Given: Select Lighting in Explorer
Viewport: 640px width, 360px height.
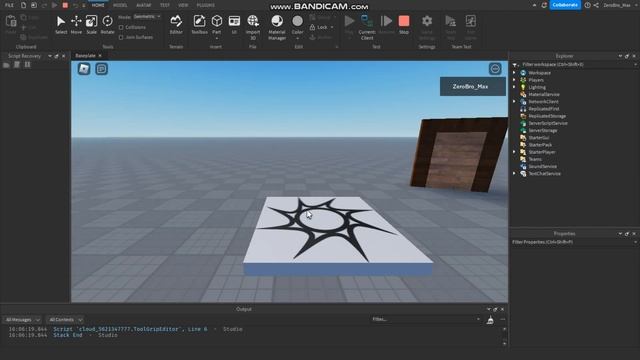Looking at the screenshot, I should point(537,87).
